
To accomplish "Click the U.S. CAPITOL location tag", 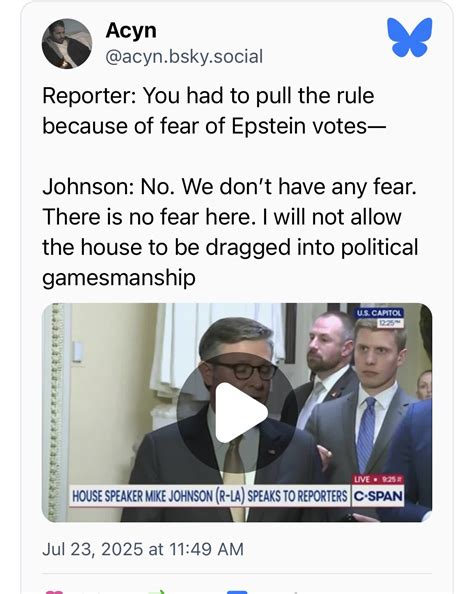I will (379, 313).
